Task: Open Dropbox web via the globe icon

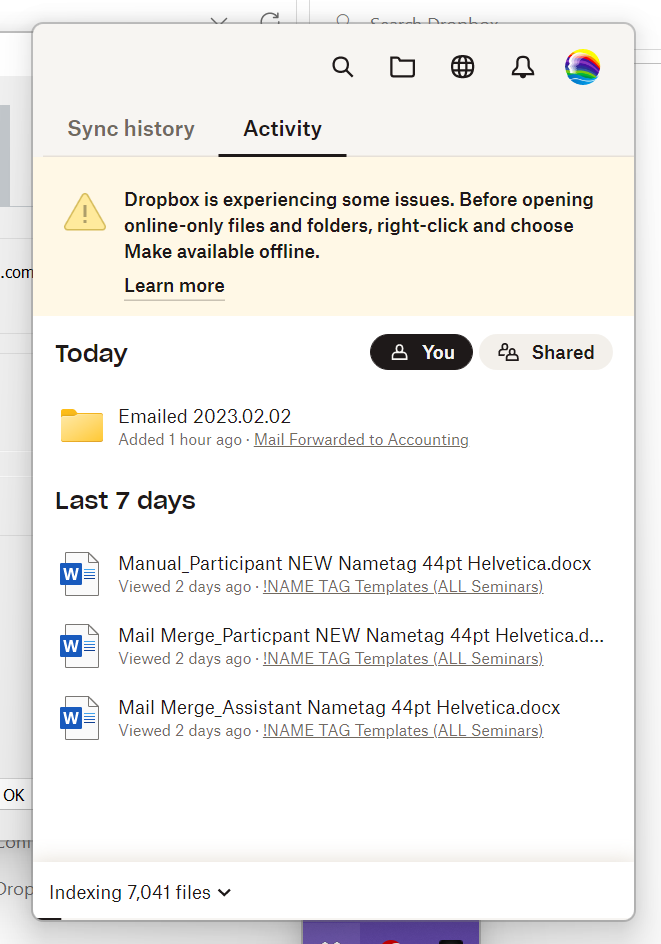Action: point(462,67)
